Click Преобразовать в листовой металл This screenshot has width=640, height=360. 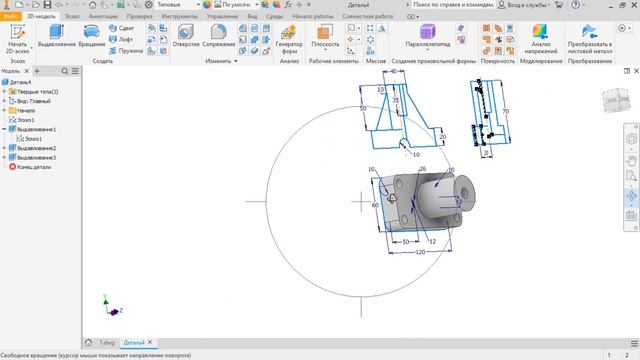[590, 40]
